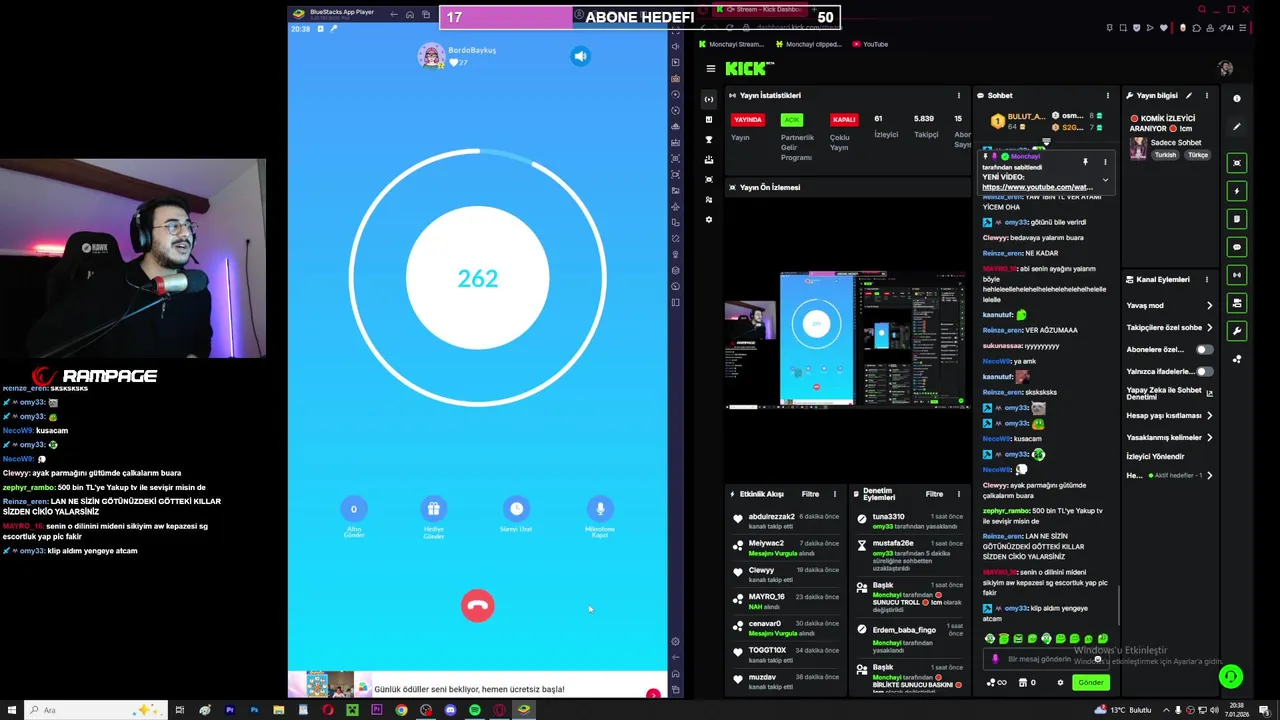Edit stream info with the pencil icon

point(1189,96)
